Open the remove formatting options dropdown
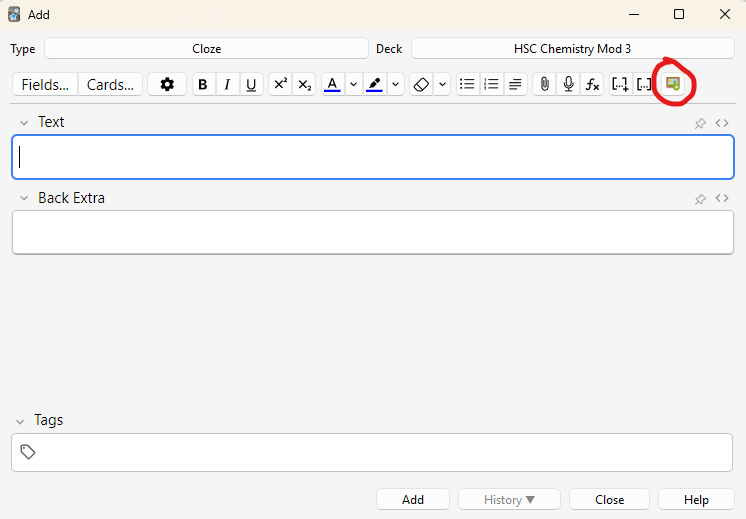This screenshot has height=519, width=746. (442, 85)
